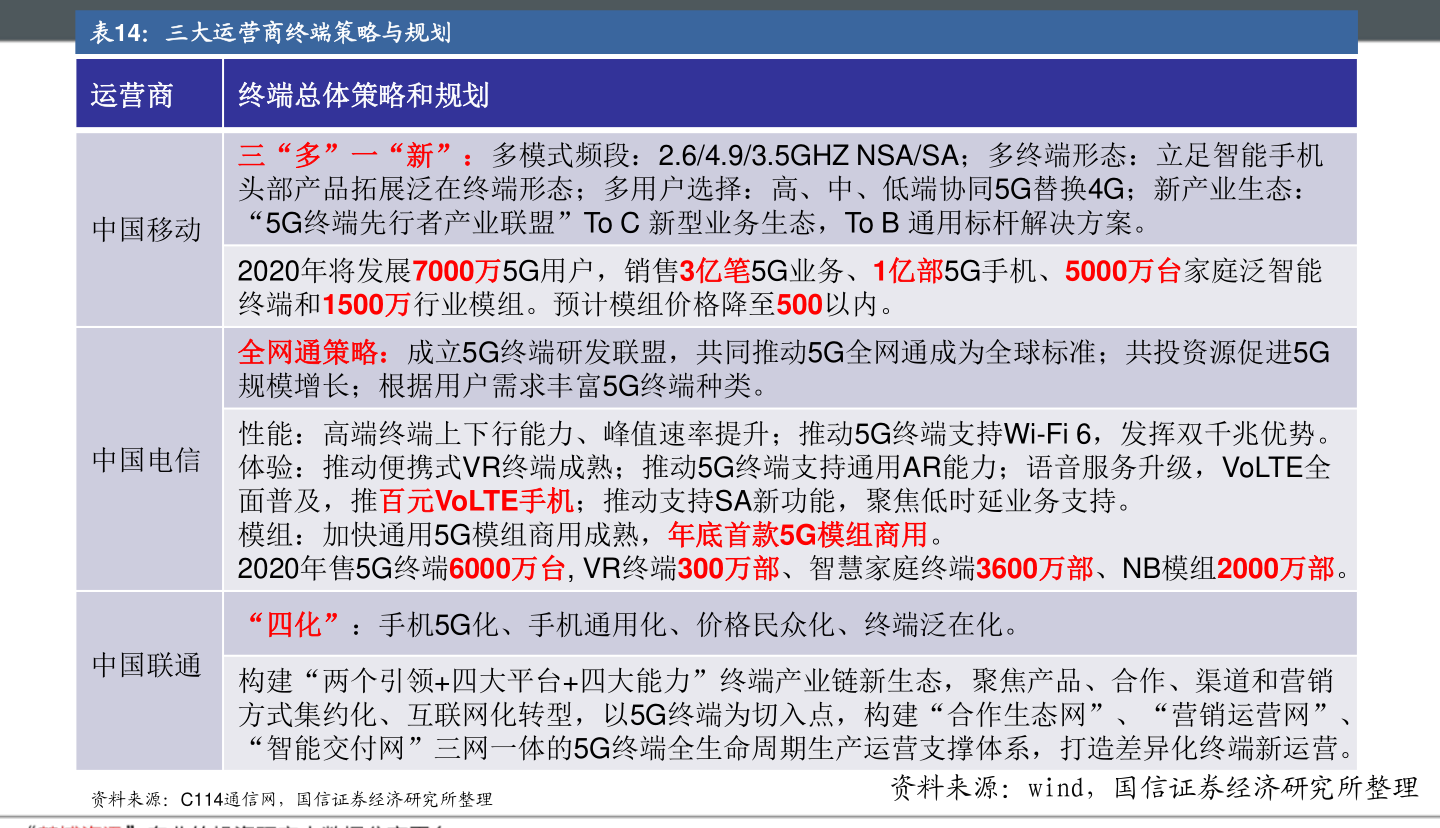Click the red 1500万 figure

tap(366, 304)
